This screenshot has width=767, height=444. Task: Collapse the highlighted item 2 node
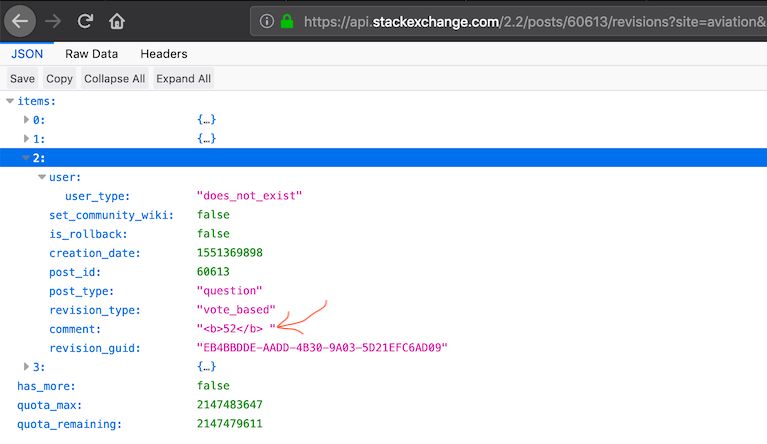(x=26, y=158)
